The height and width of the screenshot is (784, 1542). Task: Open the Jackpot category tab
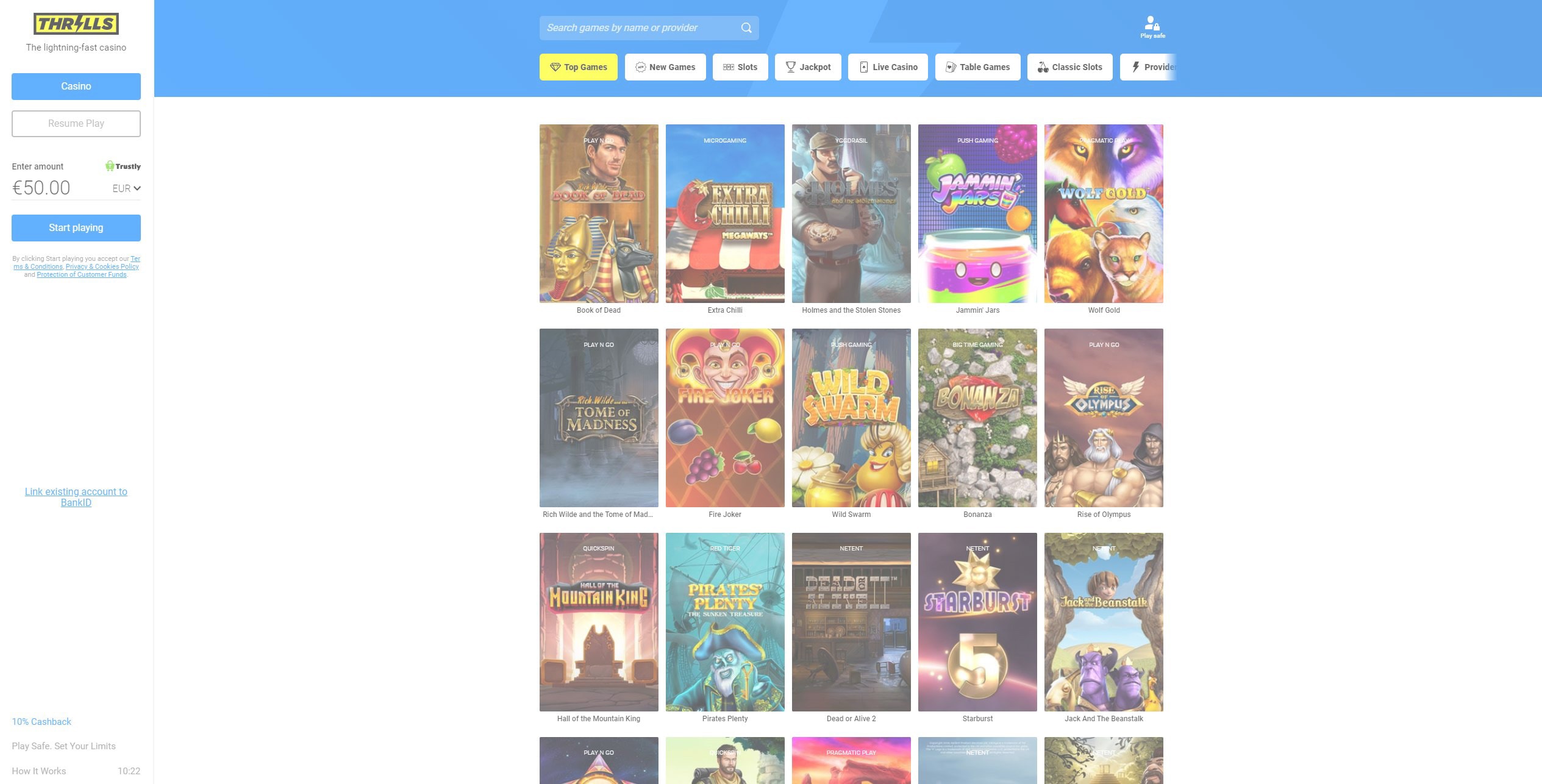(x=808, y=67)
